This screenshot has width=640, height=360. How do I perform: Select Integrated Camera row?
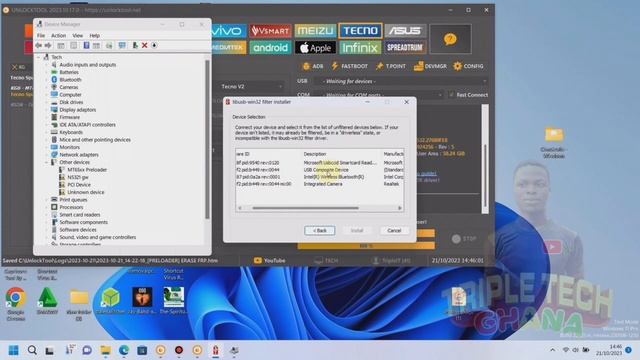coord(320,184)
